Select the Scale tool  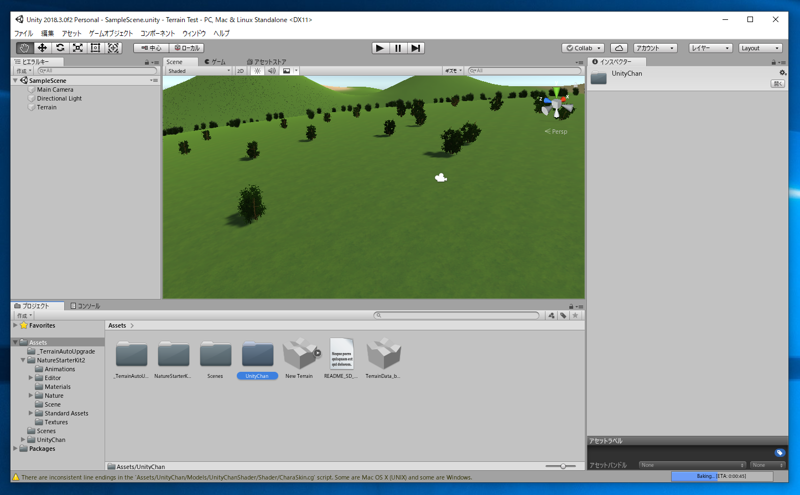coord(78,48)
